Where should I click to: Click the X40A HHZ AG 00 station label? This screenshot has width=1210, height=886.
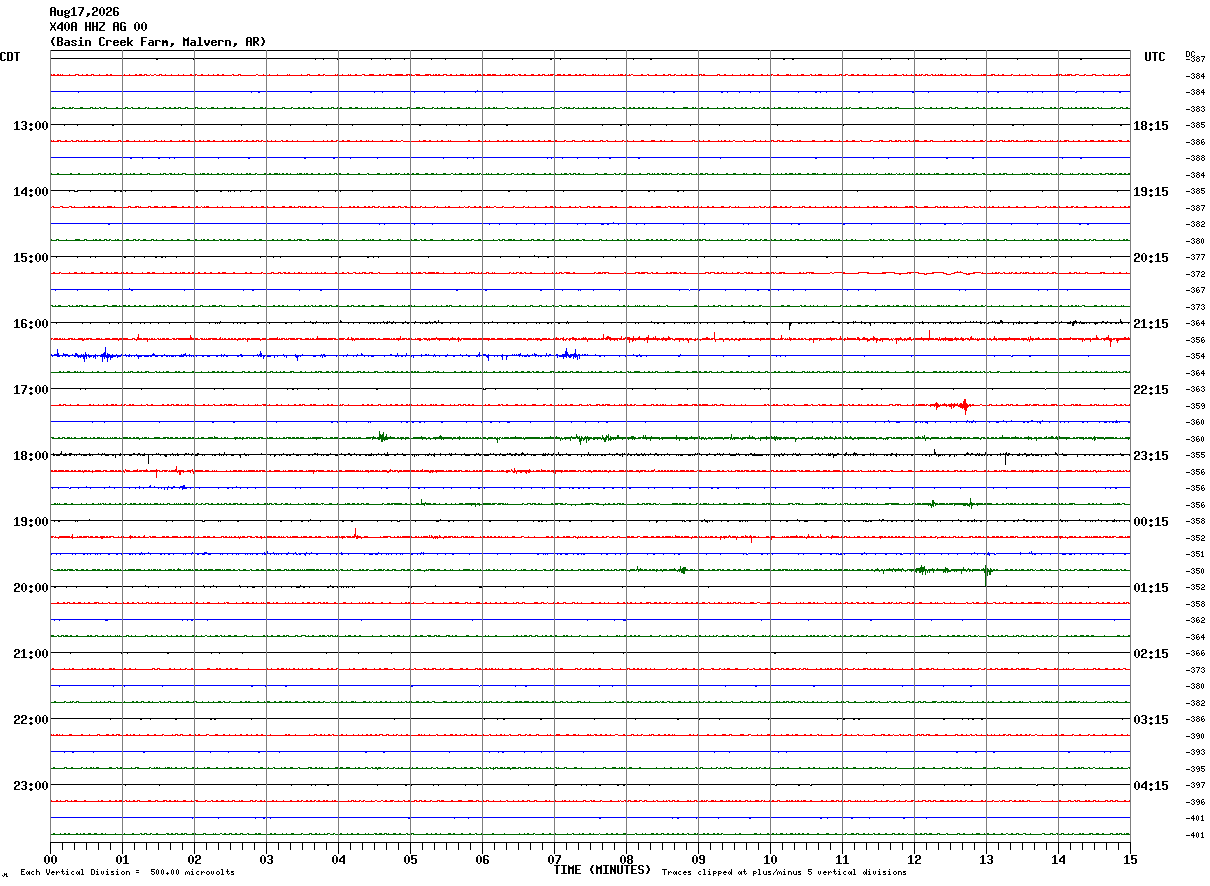click(x=98, y=27)
